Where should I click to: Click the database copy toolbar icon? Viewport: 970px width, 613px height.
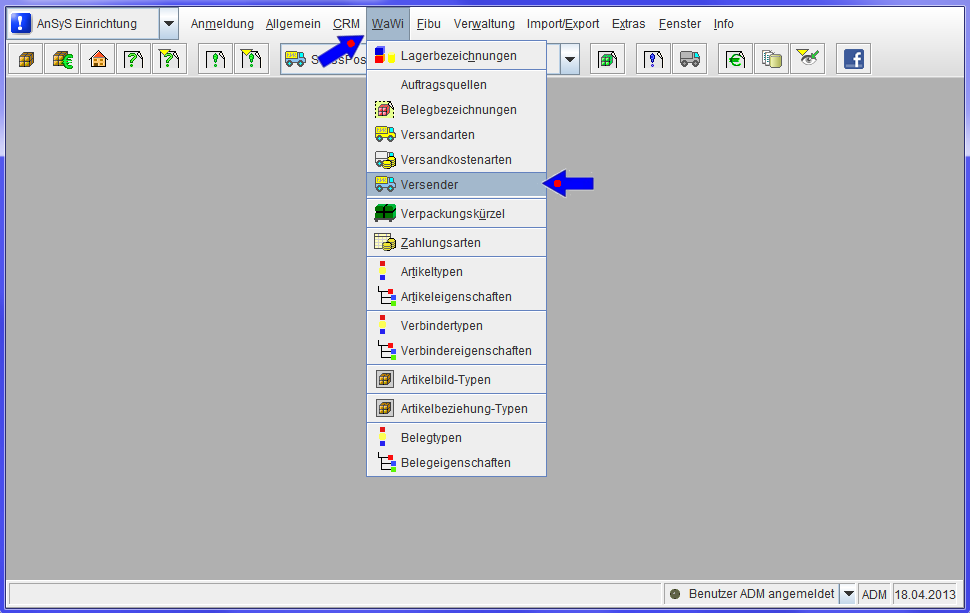[771, 60]
